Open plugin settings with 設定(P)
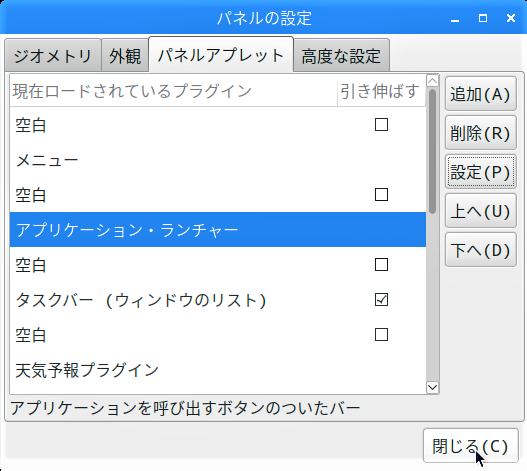Screen dimensions: 527x471 [x=481, y=172]
